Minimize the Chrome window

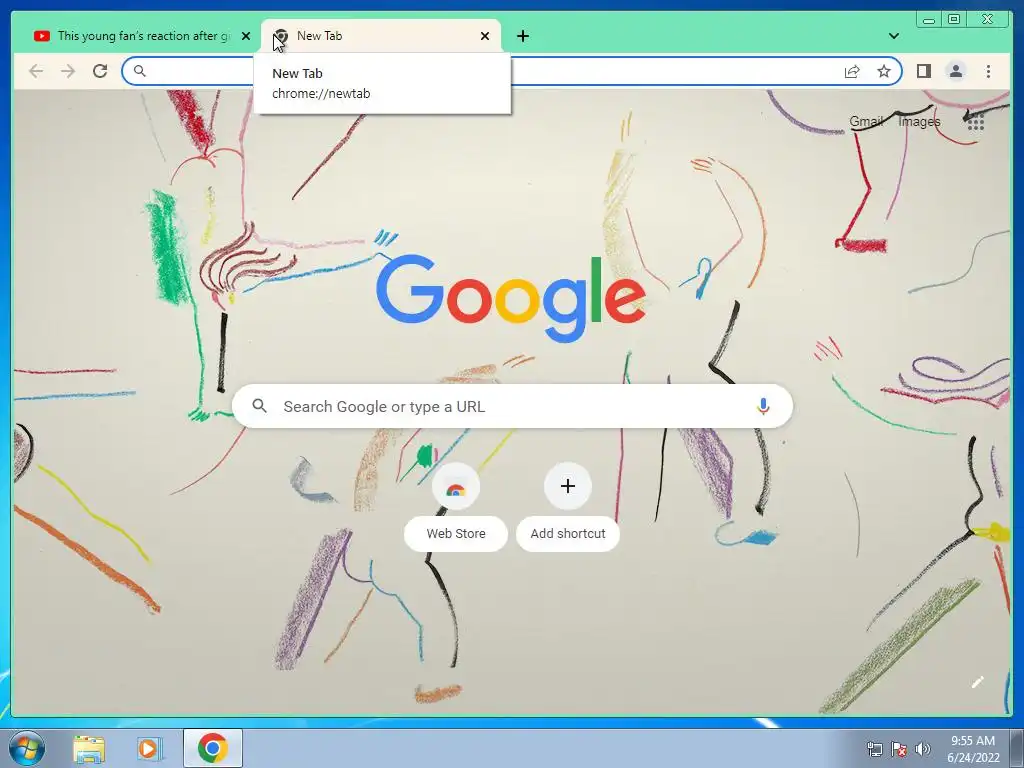929,19
